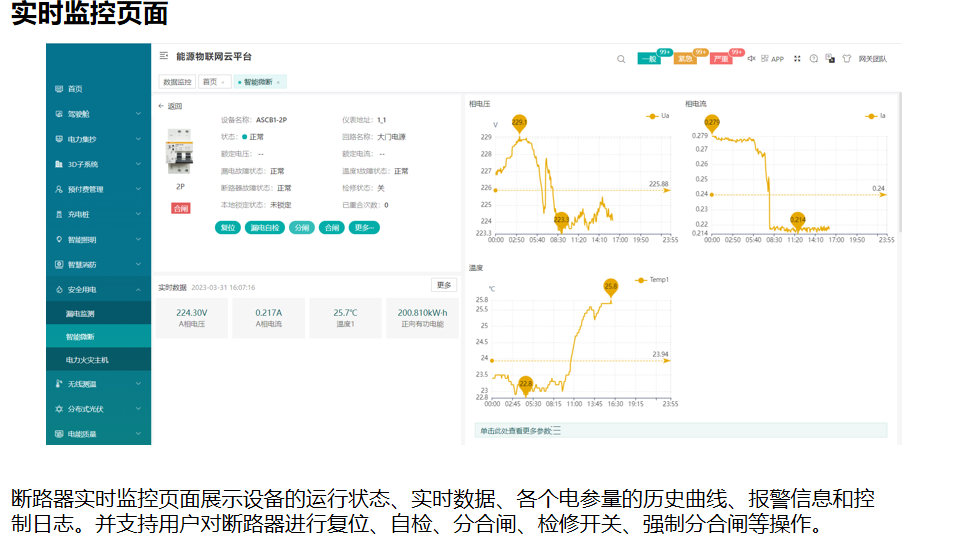Expand the 电力集抄 menu chevron
This screenshot has height=549, width=971.
tap(138, 139)
